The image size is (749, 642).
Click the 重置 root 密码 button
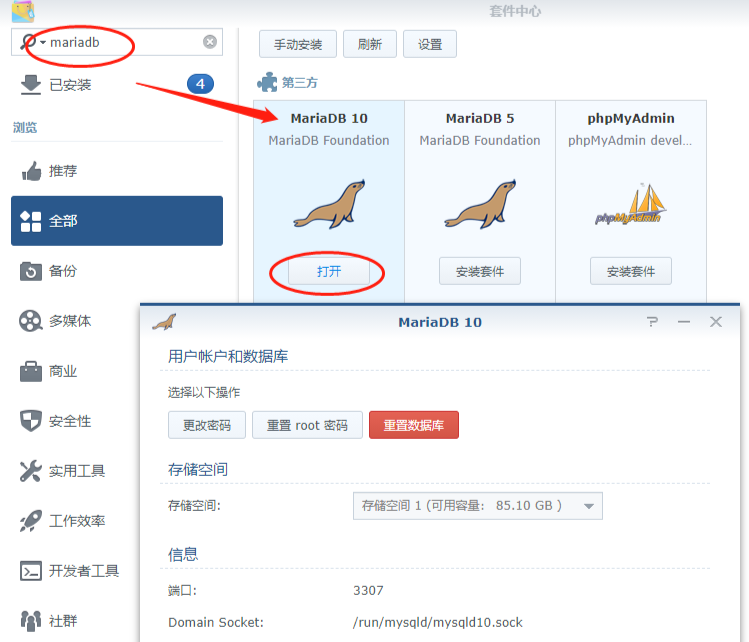pos(307,425)
